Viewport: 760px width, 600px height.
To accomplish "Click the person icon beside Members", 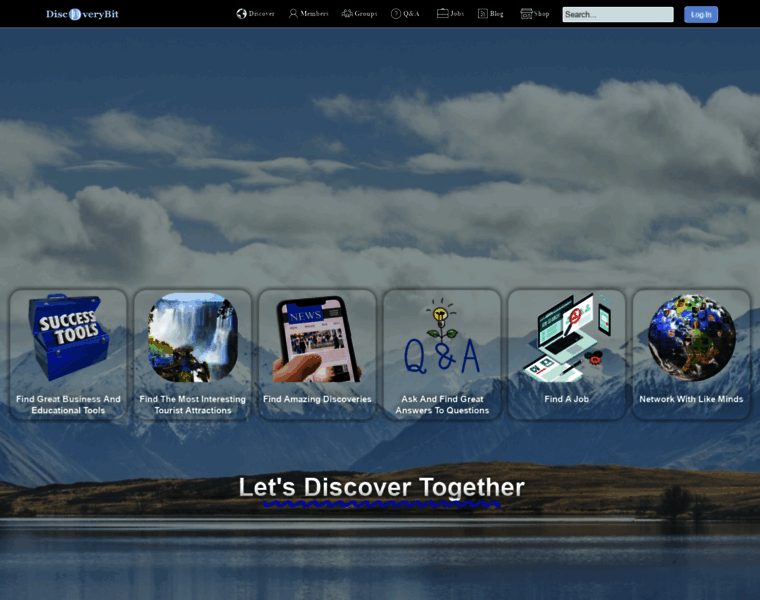I will [293, 14].
